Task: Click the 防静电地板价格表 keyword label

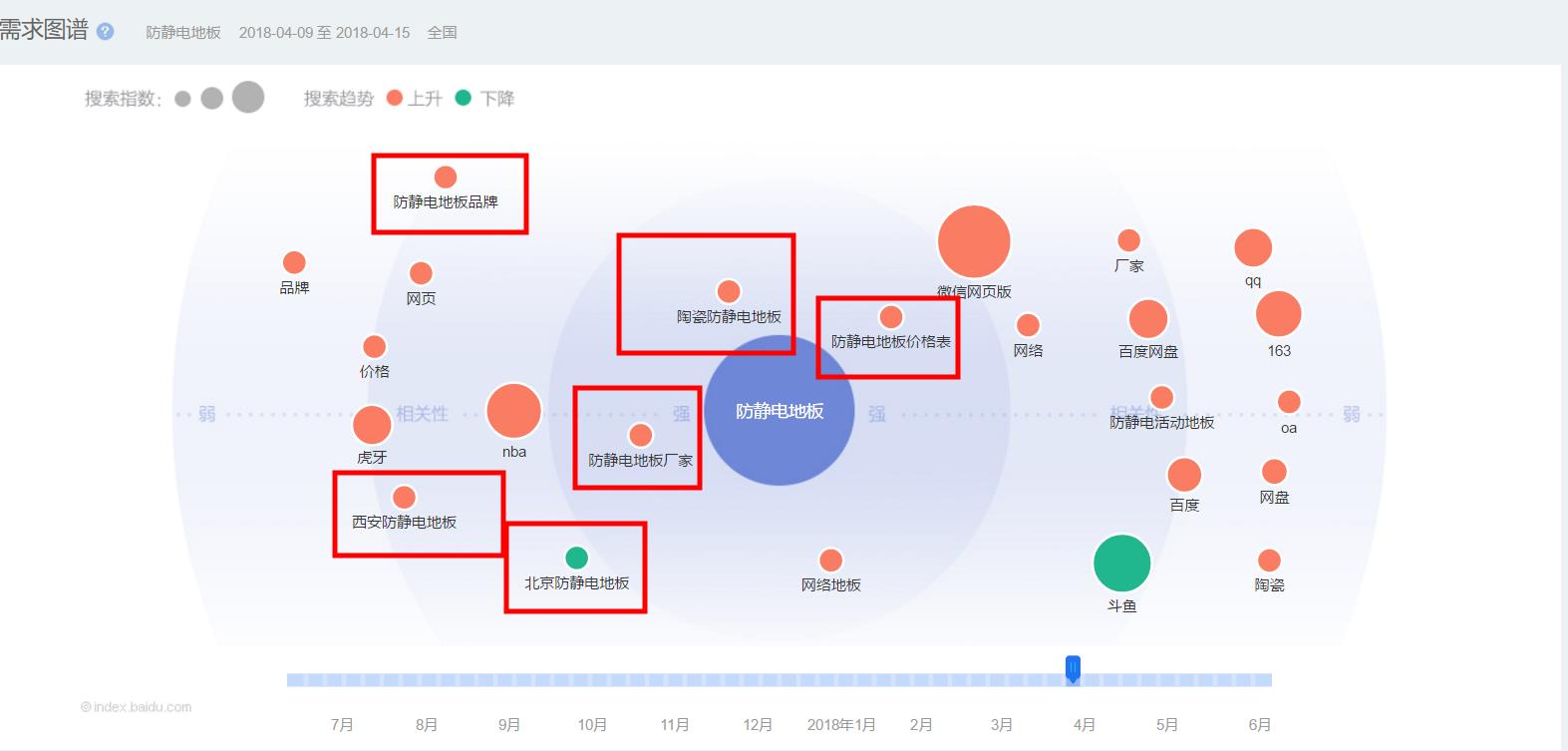Action: [891, 342]
